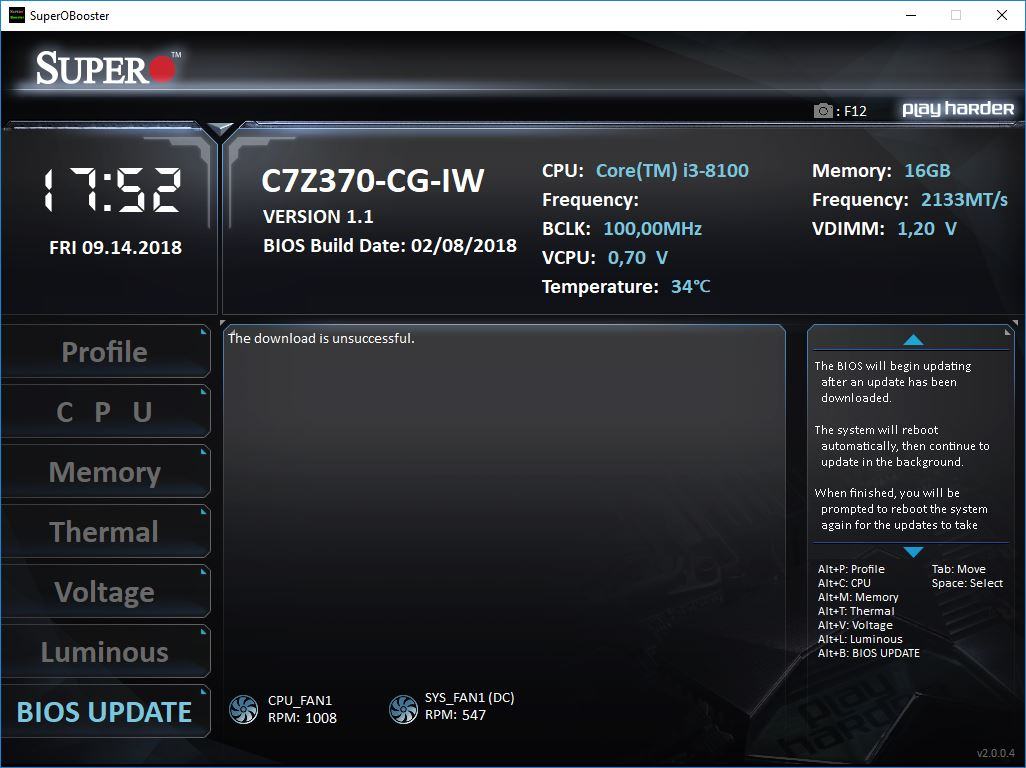Select the BIOS UPDATE tab
The height and width of the screenshot is (768, 1026).
(105, 712)
